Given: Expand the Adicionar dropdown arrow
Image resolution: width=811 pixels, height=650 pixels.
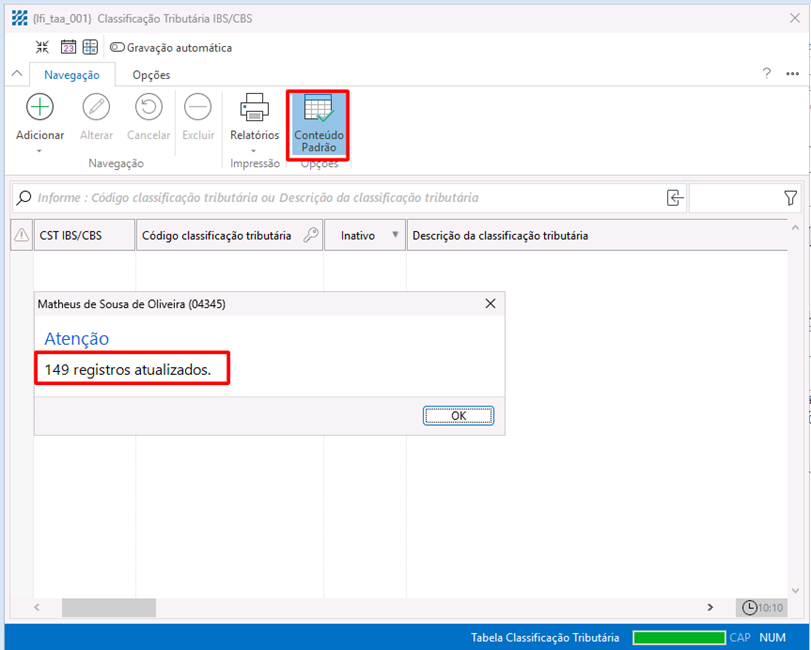Looking at the screenshot, I should point(39,151).
